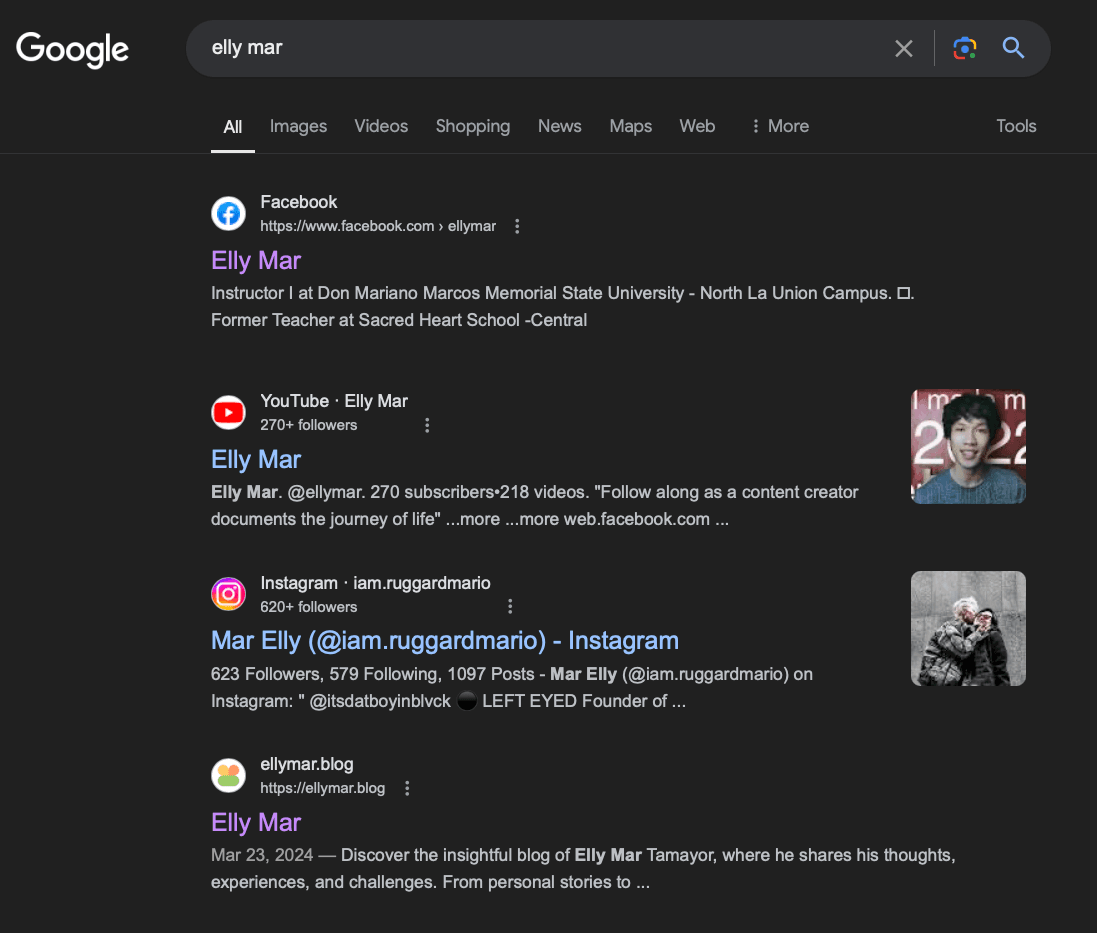Open the YouTube result thumbnail image
Screen dimensions: 1097x933
968,446
